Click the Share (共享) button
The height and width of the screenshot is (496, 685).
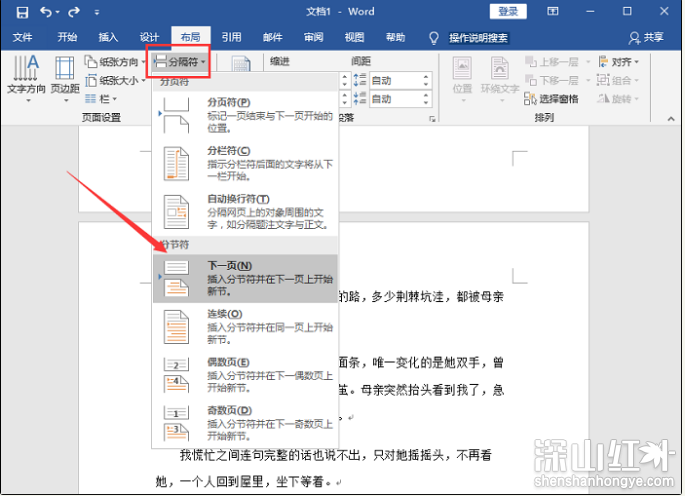point(646,38)
